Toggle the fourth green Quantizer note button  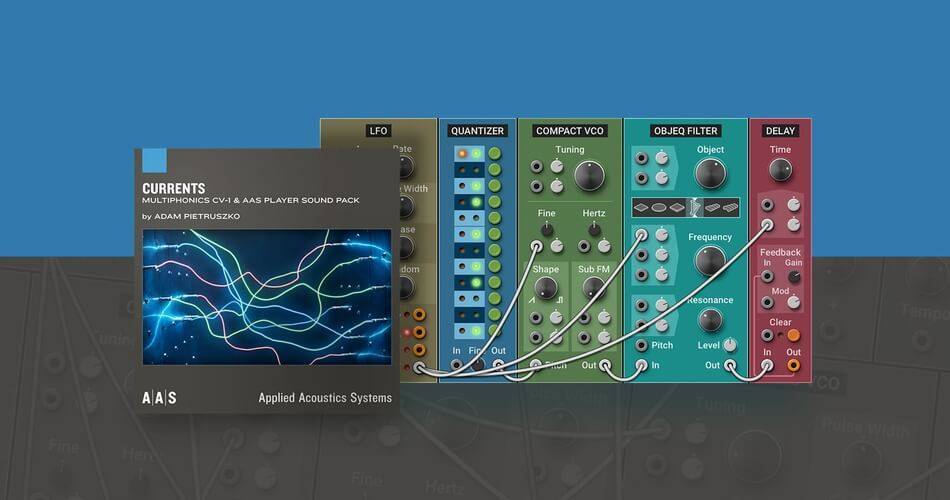(495, 202)
